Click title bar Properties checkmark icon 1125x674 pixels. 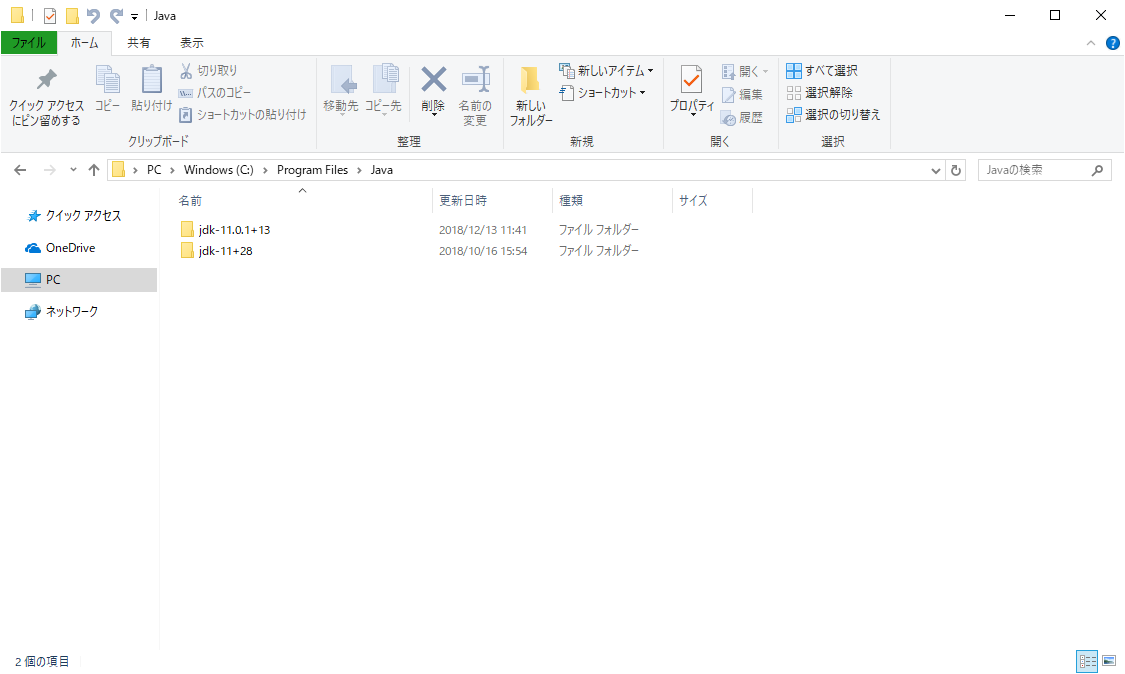click(x=50, y=15)
